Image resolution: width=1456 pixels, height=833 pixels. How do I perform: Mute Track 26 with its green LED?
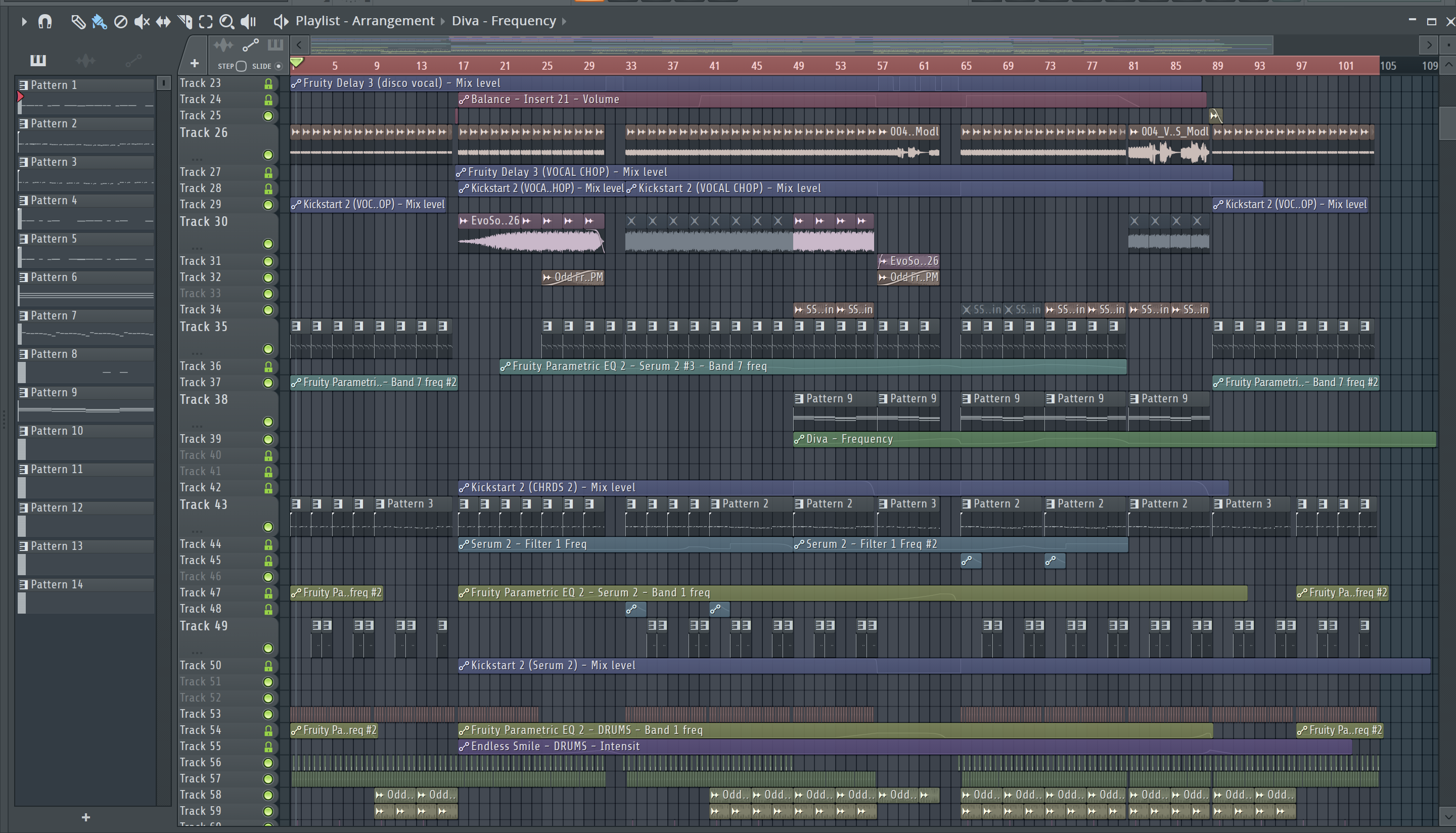(268, 155)
